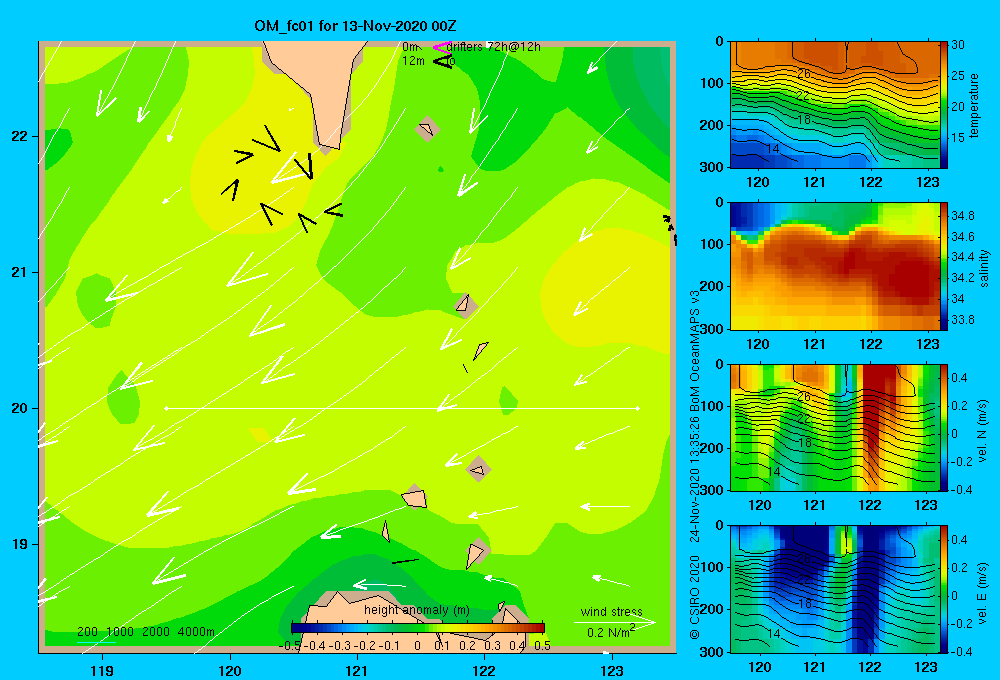This screenshot has height=680, width=1000.
Task: Click longitude label 119 on main map
Action: tap(102, 670)
